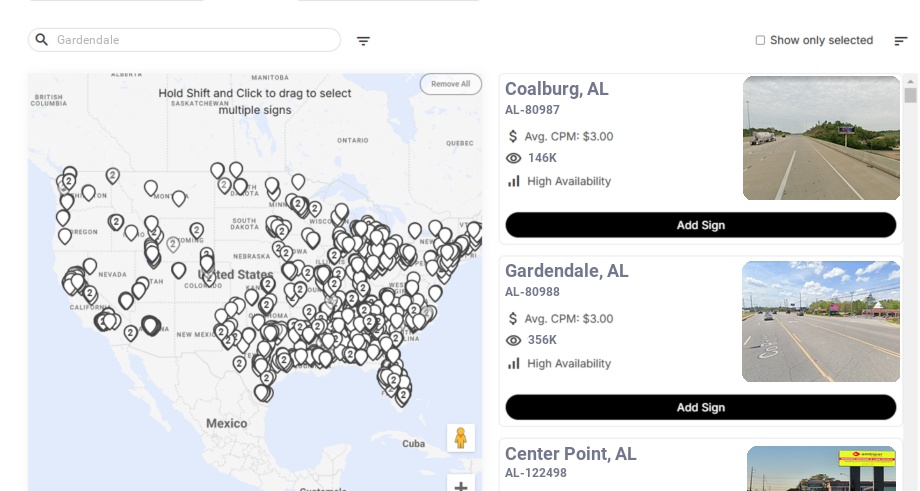Open Gardendale billboard photo thumbnail
This screenshot has width=920, height=491.
tap(821, 321)
